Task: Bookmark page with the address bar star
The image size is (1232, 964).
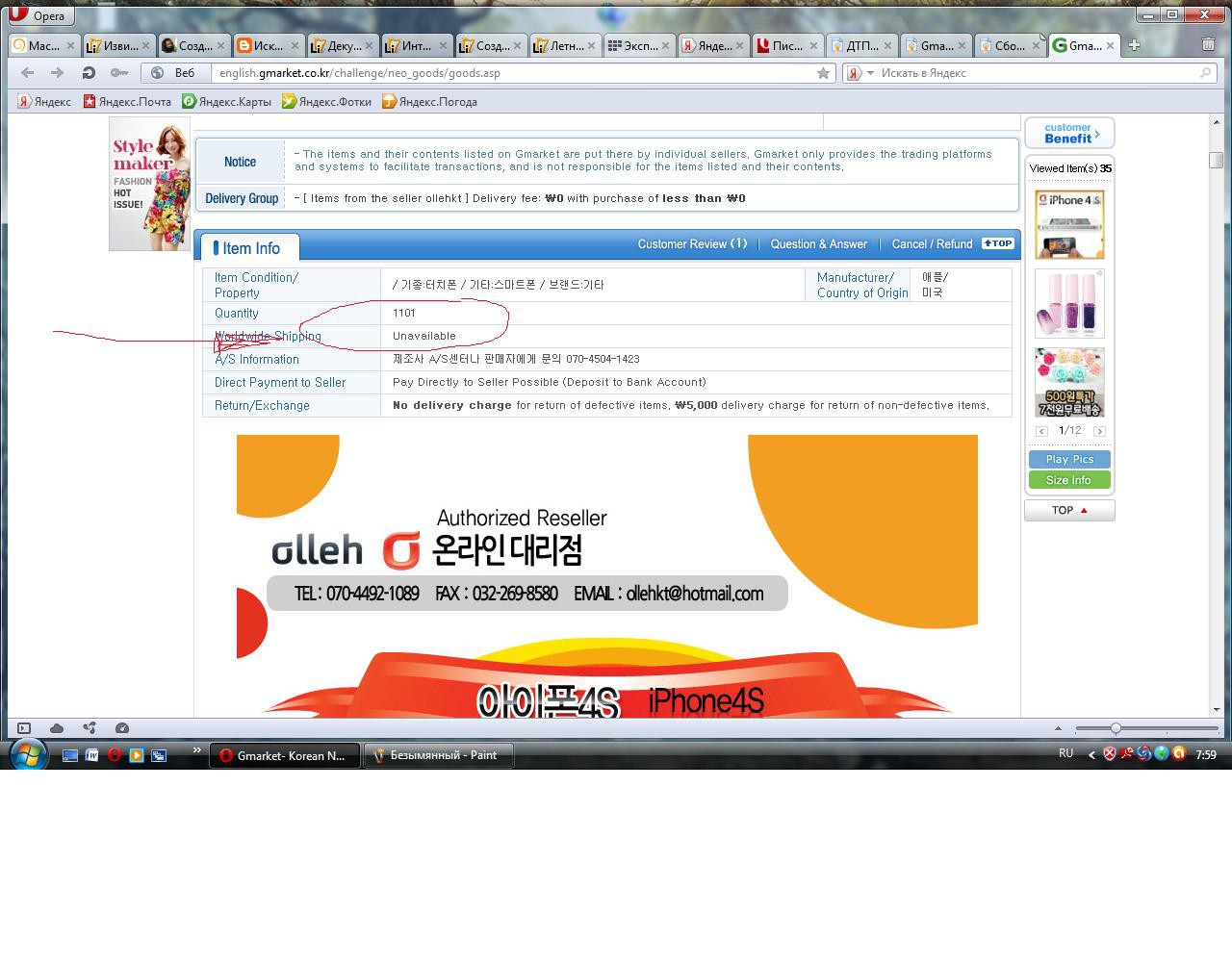Action: click(x=823, y=73)
